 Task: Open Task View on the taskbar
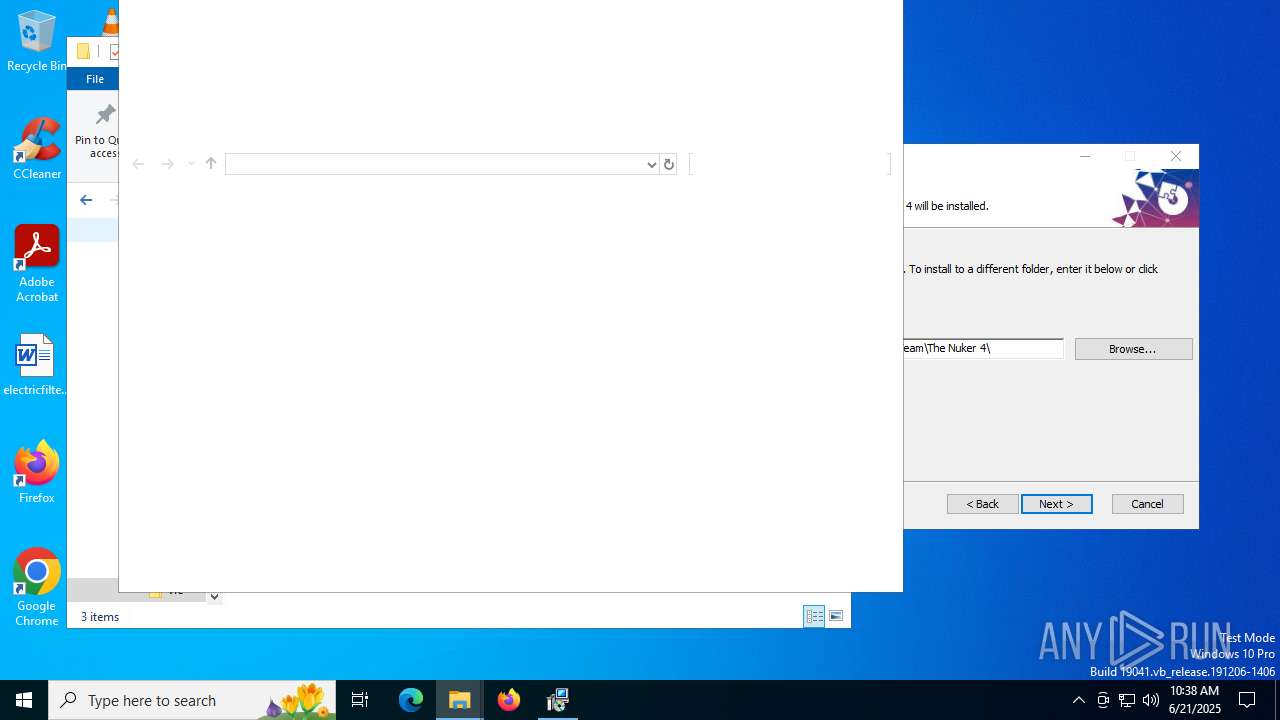360,700
